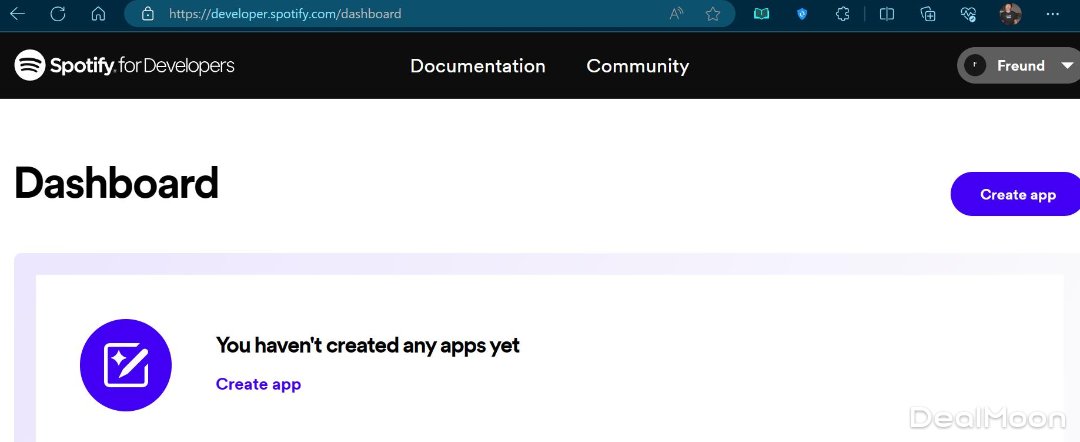View site information via the lock icon
1080x442 pixels.
[x=148, y=14]
